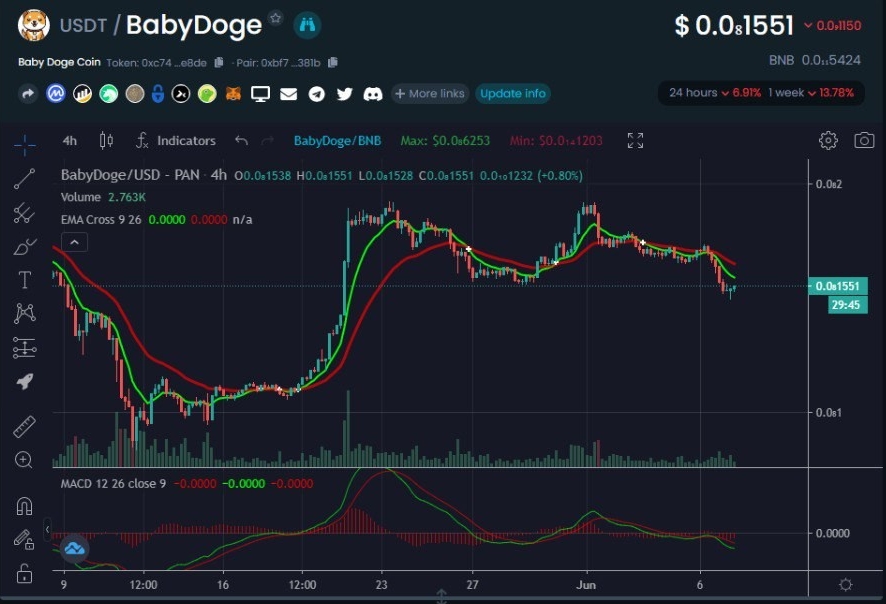Open the Telegram link icon
The image size is (886, 604).
[x=316, y=94]
